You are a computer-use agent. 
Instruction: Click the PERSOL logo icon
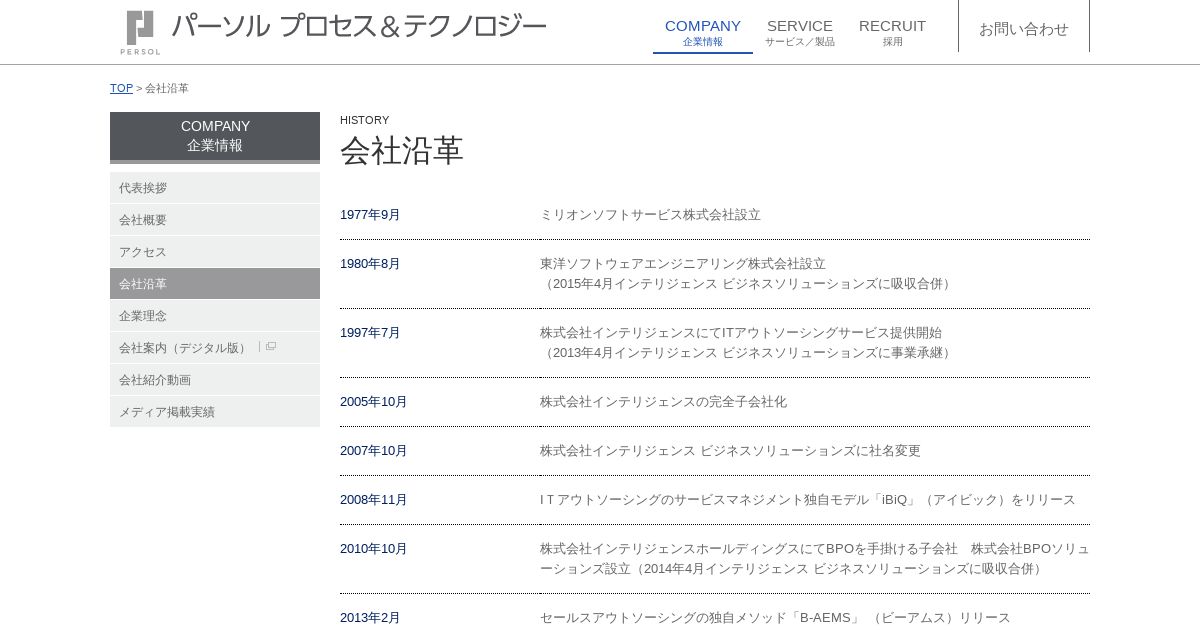coord(140,31)
